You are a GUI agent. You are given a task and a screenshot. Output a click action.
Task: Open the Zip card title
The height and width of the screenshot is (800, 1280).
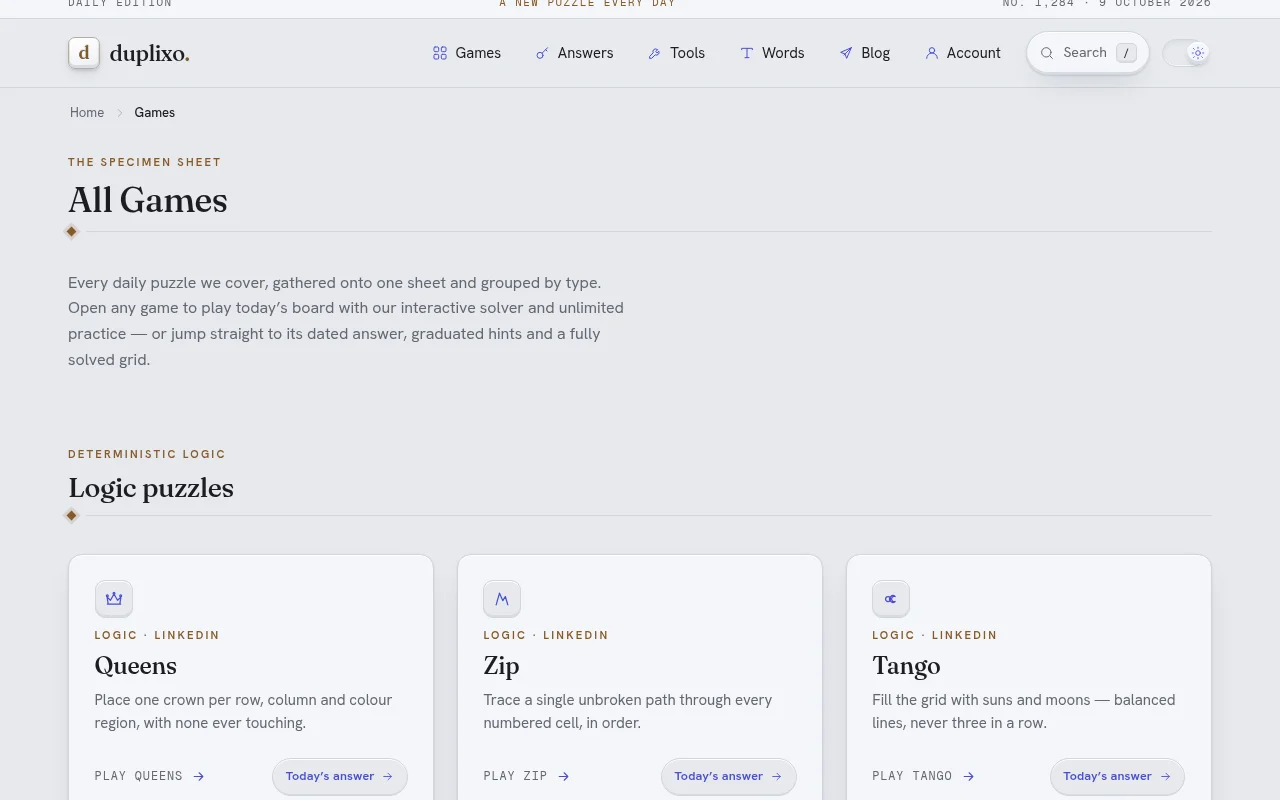point(501,666)
